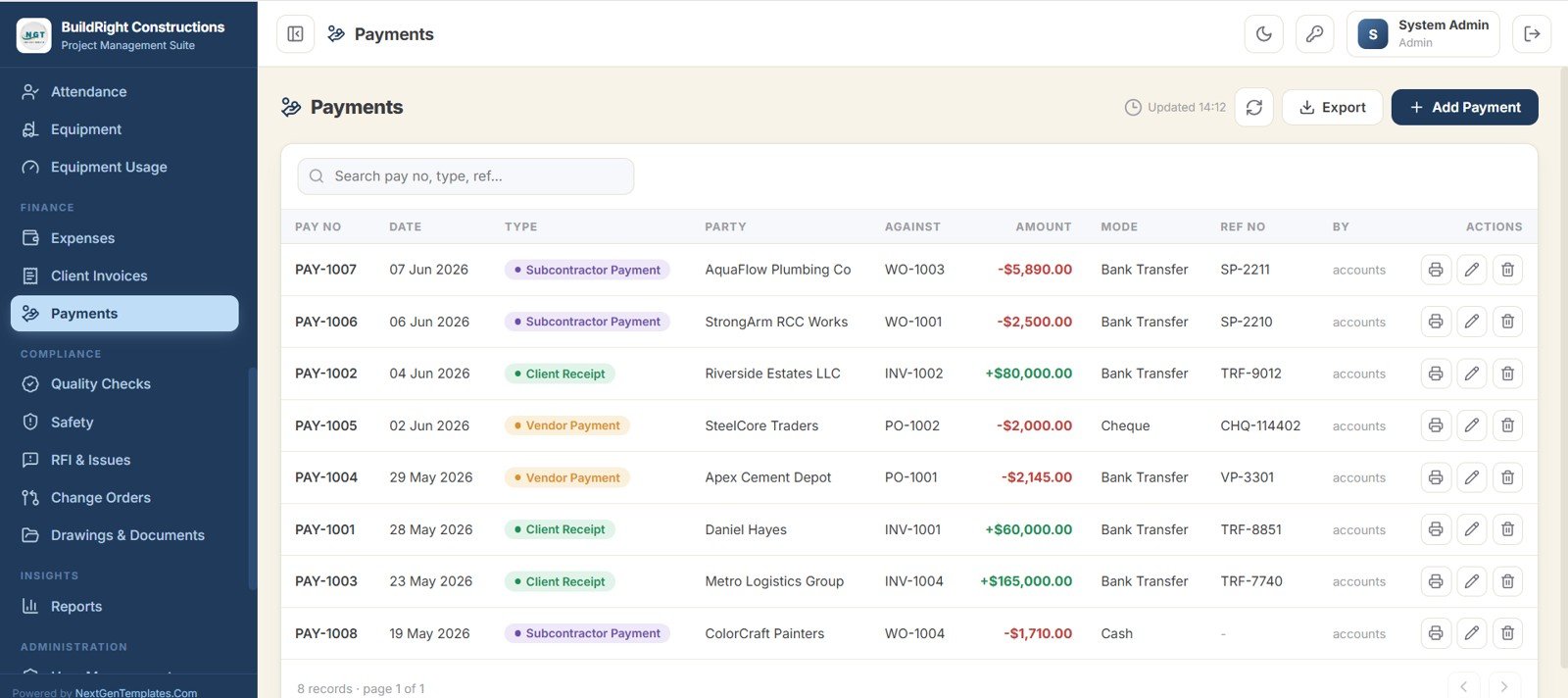Toggle dark mode with the moon icon
The height and width of the screenshot is (698, 1568).
point(1264,34)
